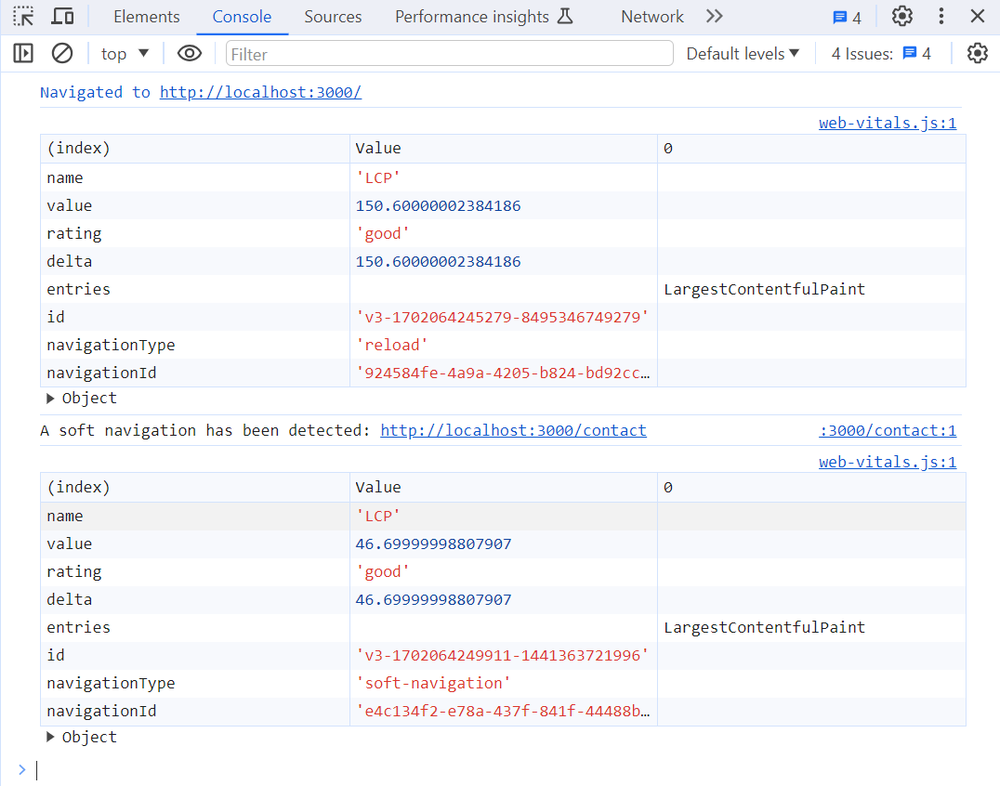Show more tabs with the double chevron
The height and width of the screenshot is (786, 1000).
[714, 17]
